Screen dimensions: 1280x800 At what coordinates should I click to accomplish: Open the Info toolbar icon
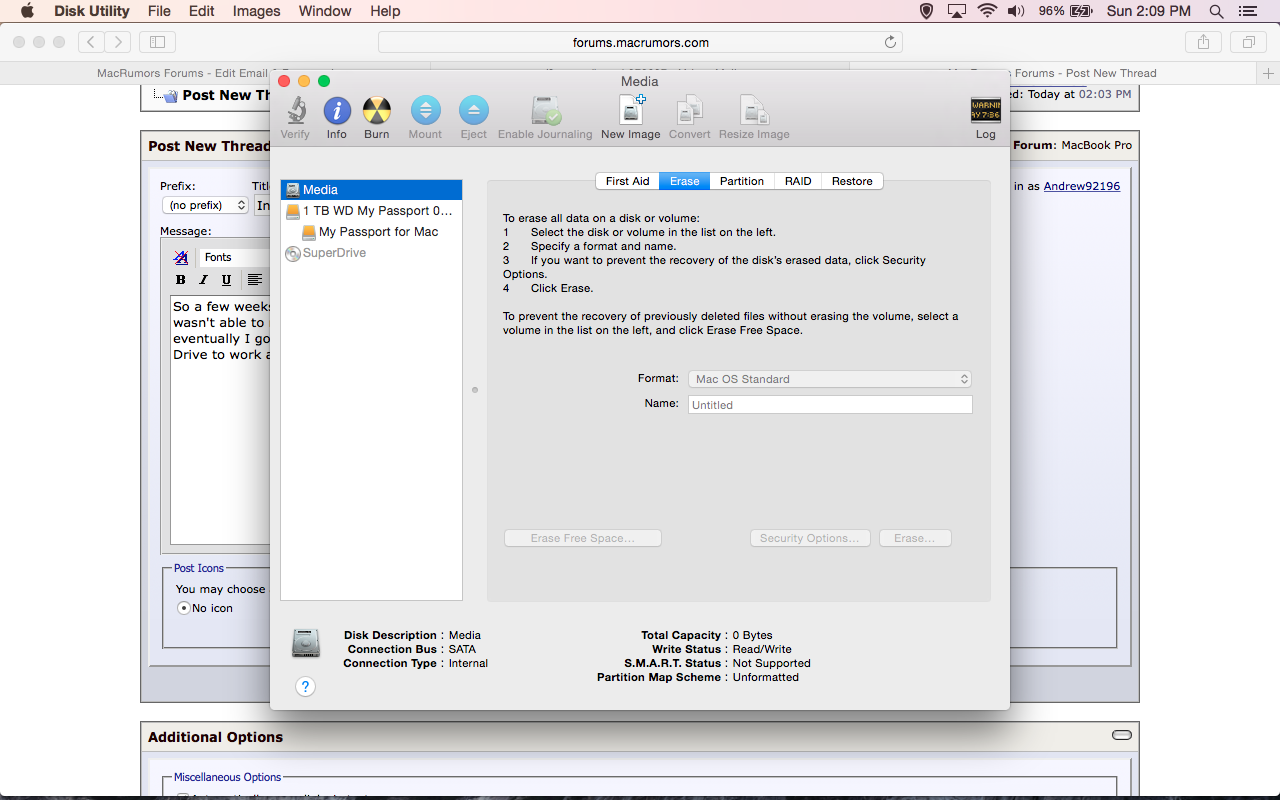(x=337, y=111)
